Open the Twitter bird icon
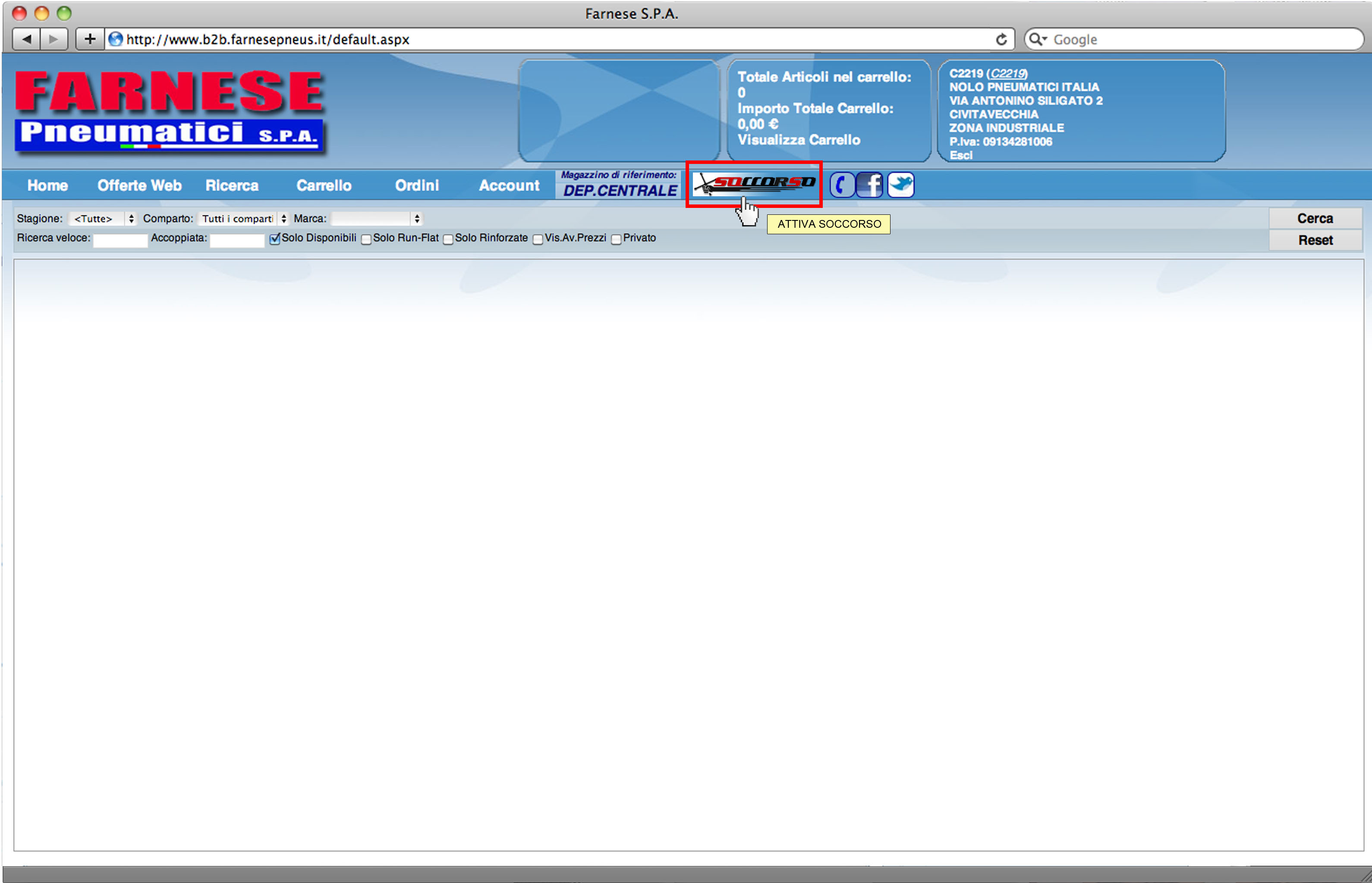The image size is (1372, 883). coord(901,185)
